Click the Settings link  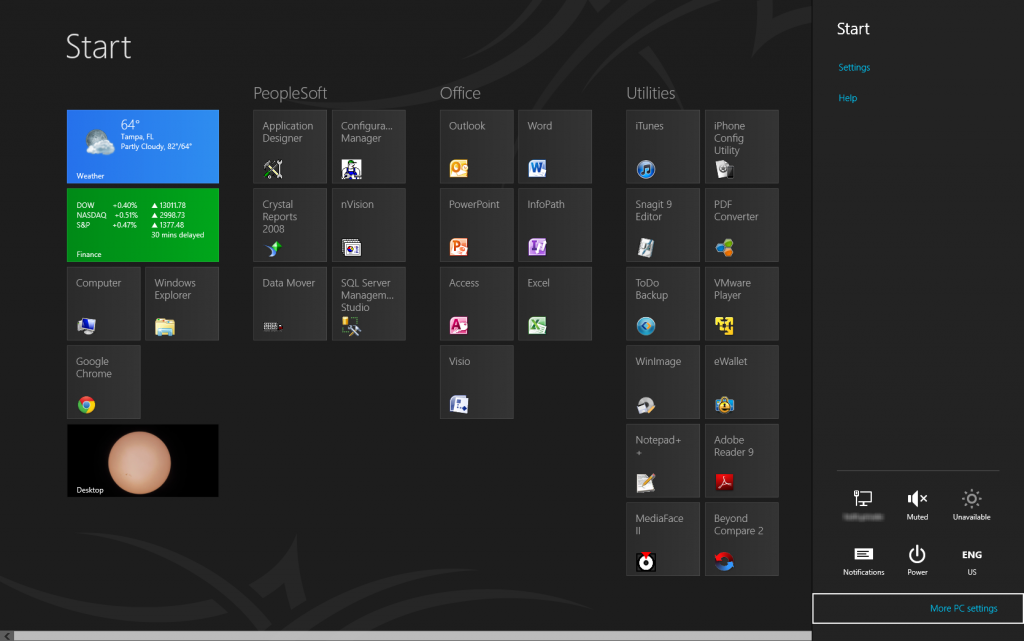pos(854,67)
